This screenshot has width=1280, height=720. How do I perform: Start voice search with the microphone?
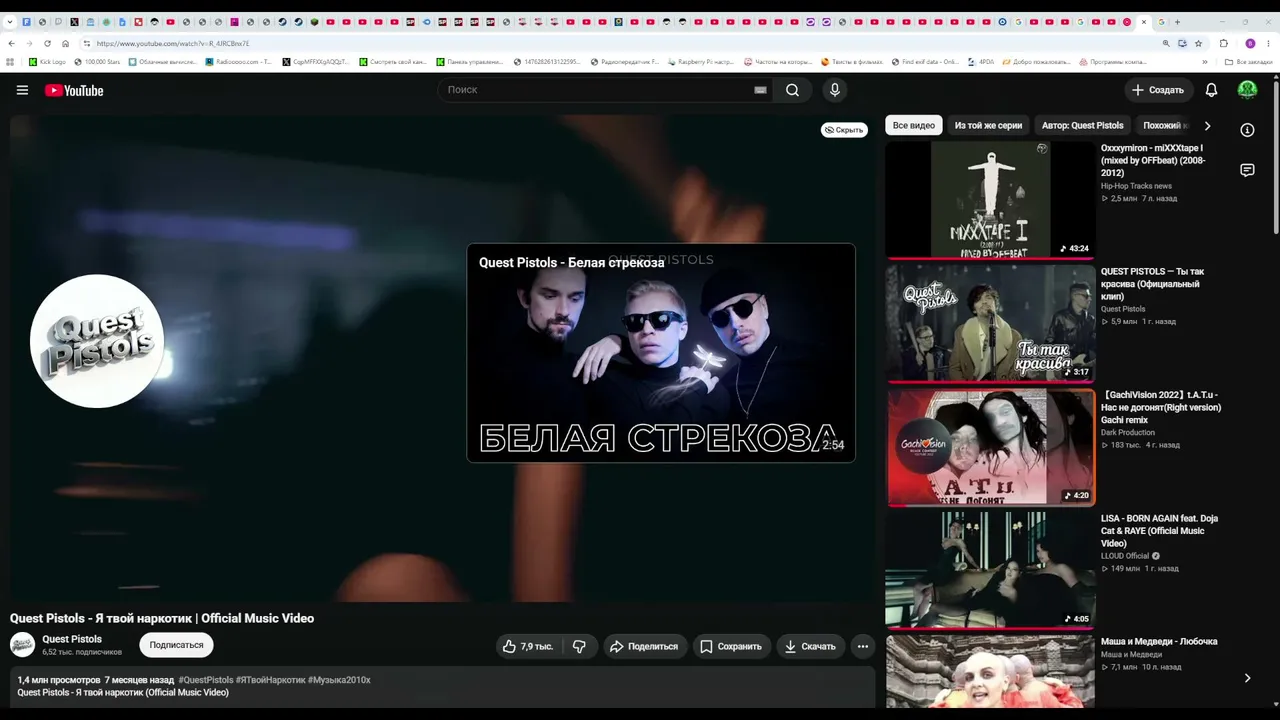pyautogui.click(x=835, y=90)
